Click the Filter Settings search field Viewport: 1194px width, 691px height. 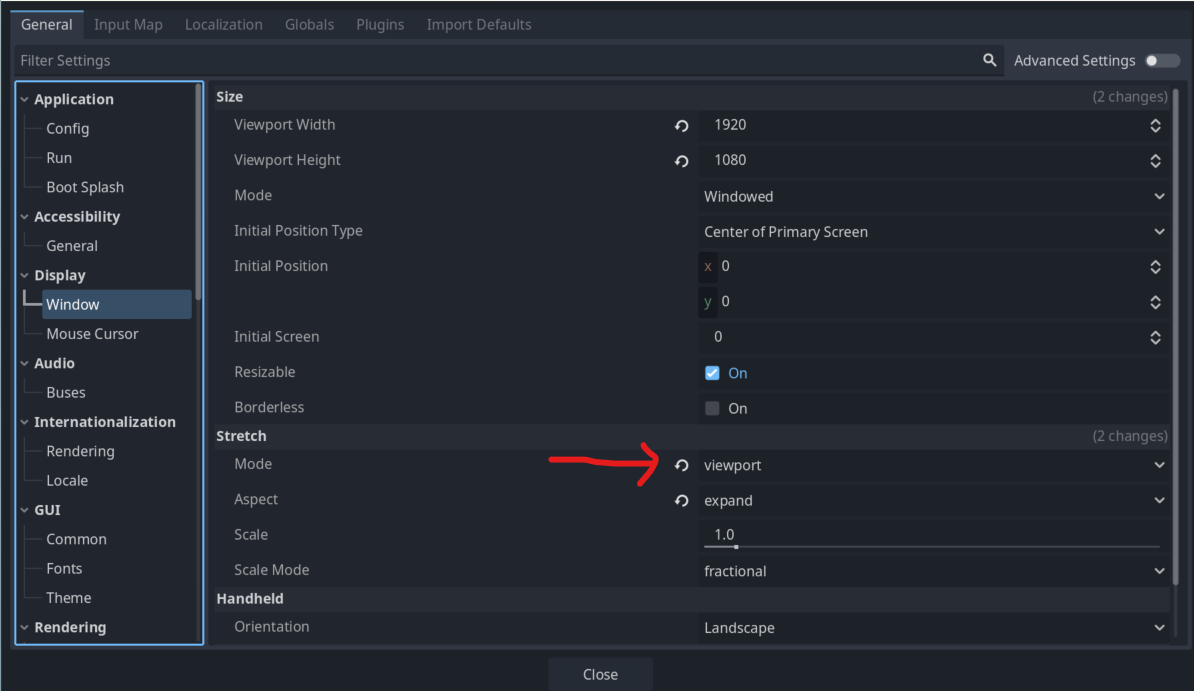[490, 61]
